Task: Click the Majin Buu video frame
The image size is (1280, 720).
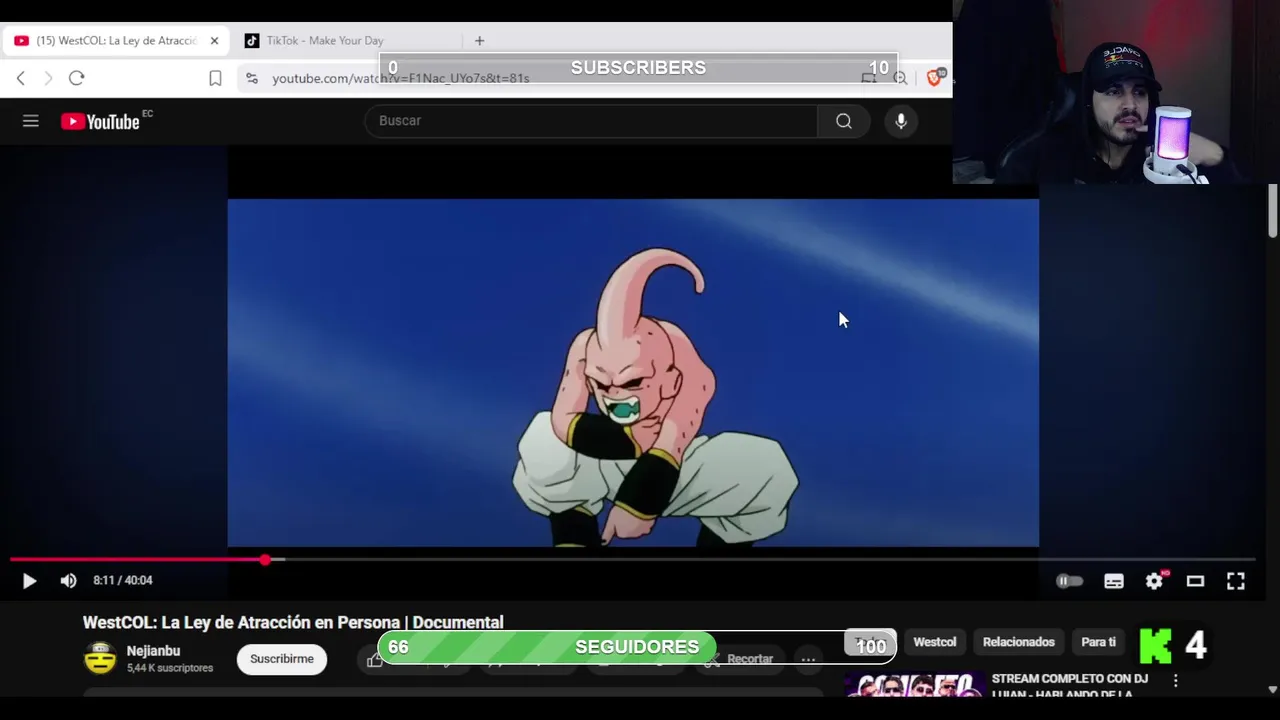Action: click(633, 373)
